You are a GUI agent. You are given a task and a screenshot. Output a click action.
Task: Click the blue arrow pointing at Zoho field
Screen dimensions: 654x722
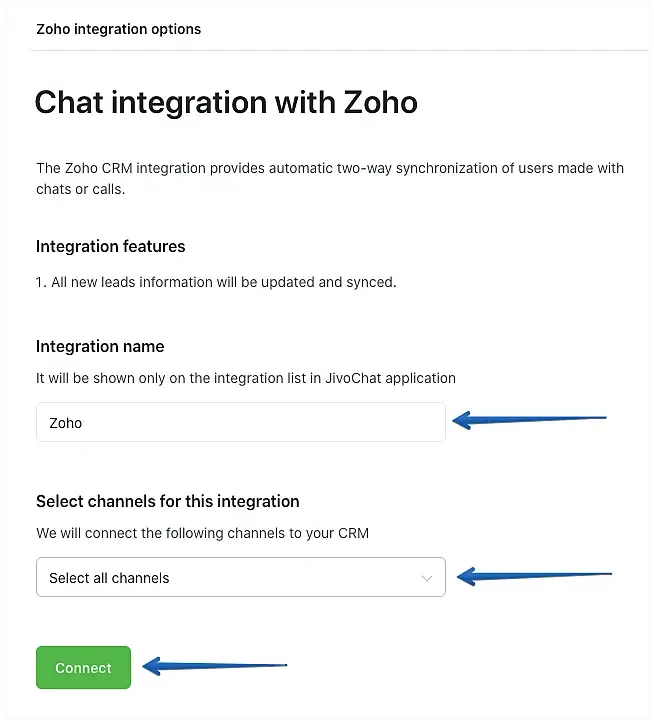coord(529,419)
